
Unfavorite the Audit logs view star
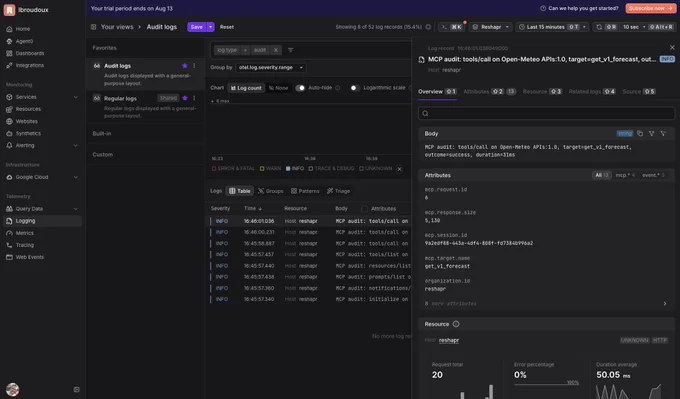pos(185,66)
